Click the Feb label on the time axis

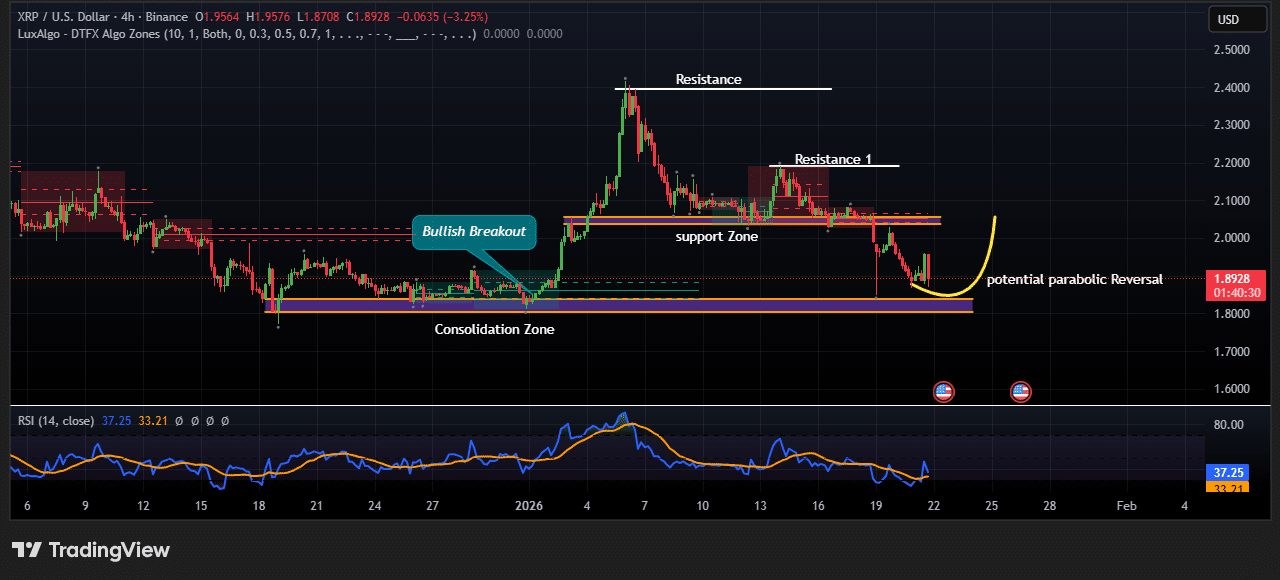pos(1126,506)
